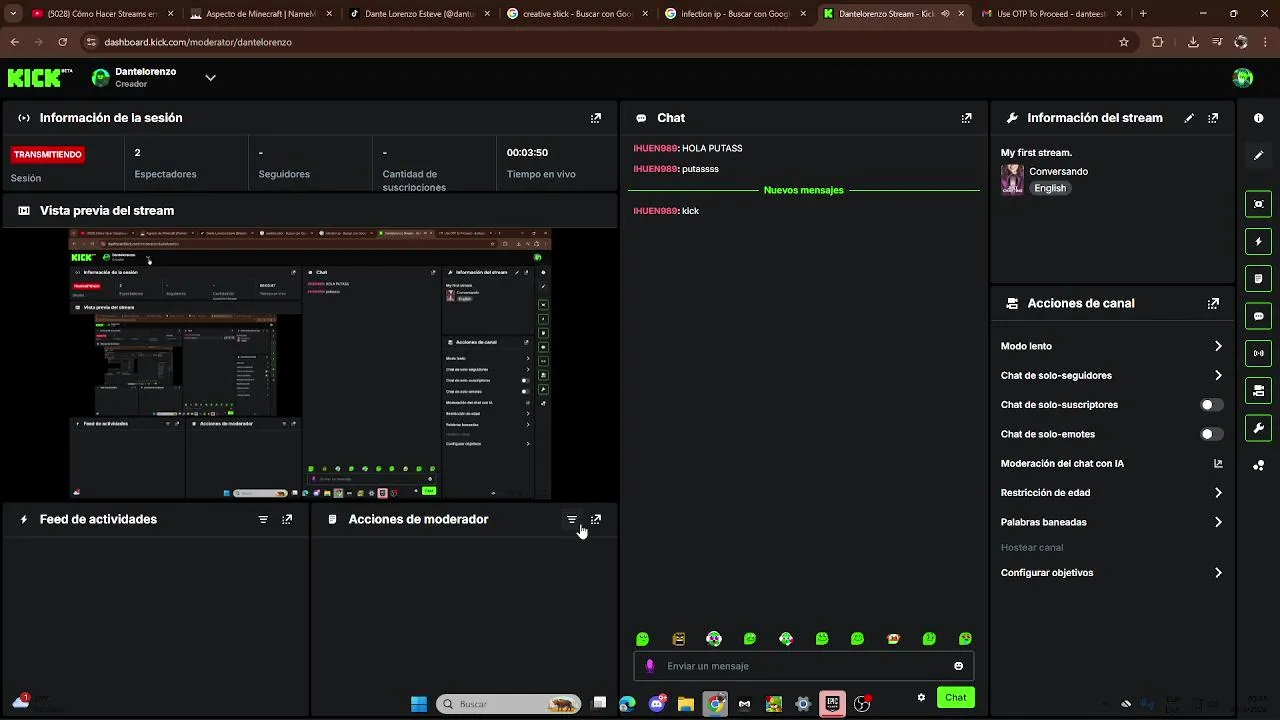Open browser tab search dropdown
This screenshot has height=720, width=1280.
coord(13,14)
